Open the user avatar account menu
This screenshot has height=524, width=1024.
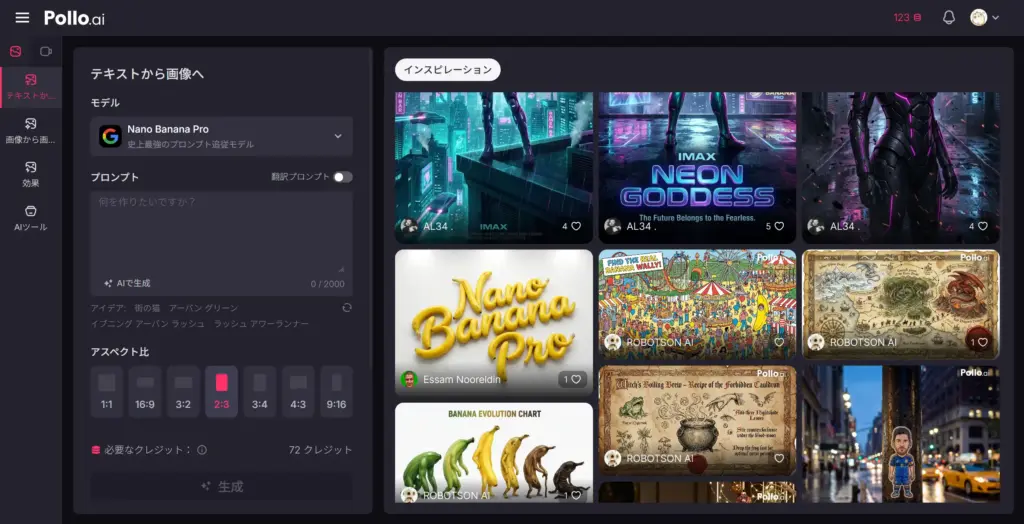pyautogui.click(x=984, y=18)
